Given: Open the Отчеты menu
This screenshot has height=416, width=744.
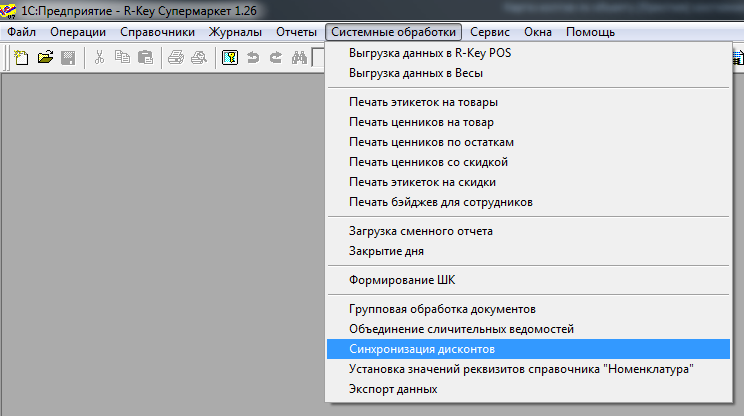Looking at the screenshot, I should (295, 32).
